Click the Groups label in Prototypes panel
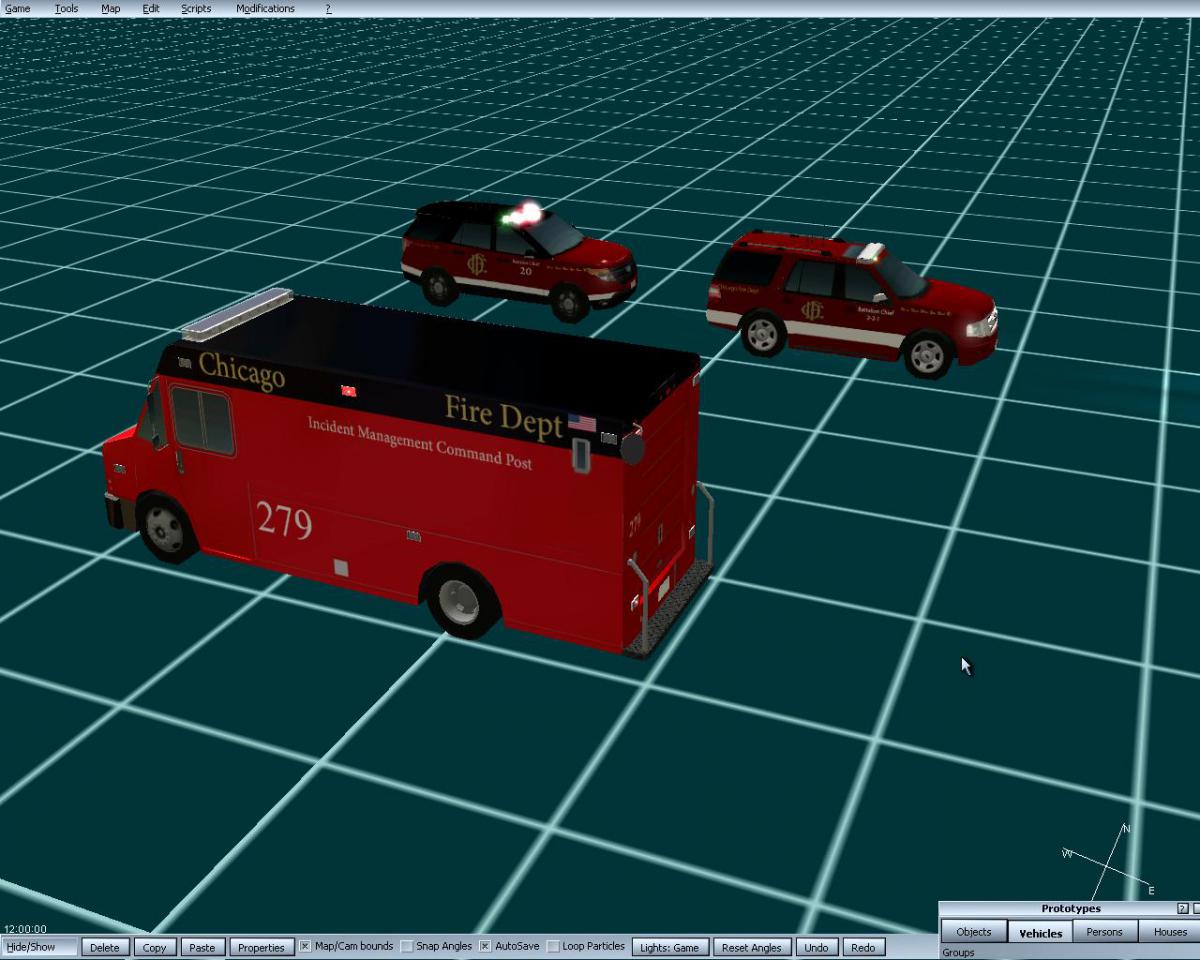1200x960 pixels. 958,953
